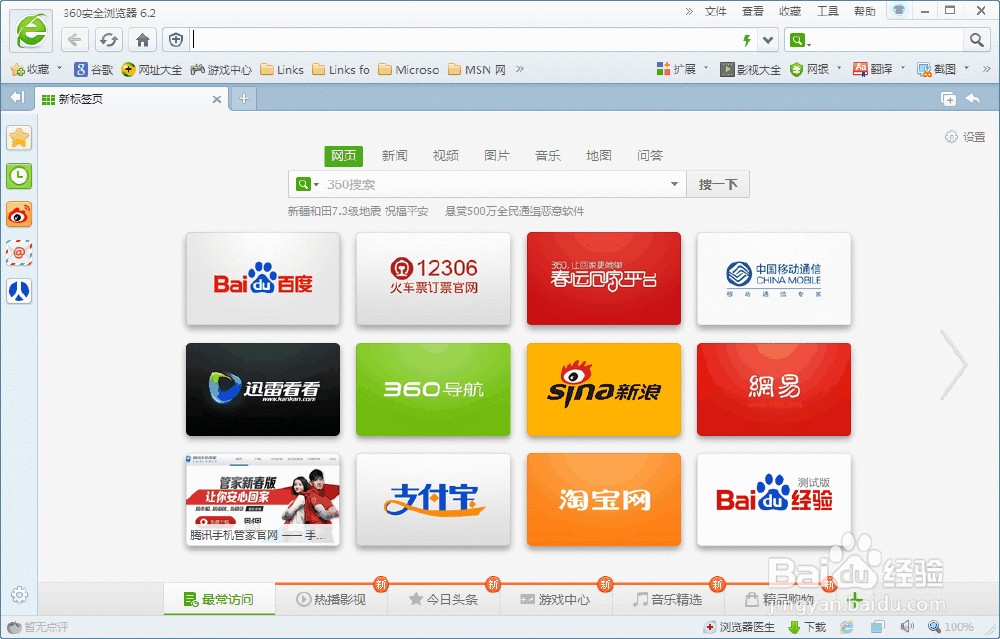The image size is (1000, 639).
Task: Click the 360 browser logo icon
Action: (x=31, y=32)
